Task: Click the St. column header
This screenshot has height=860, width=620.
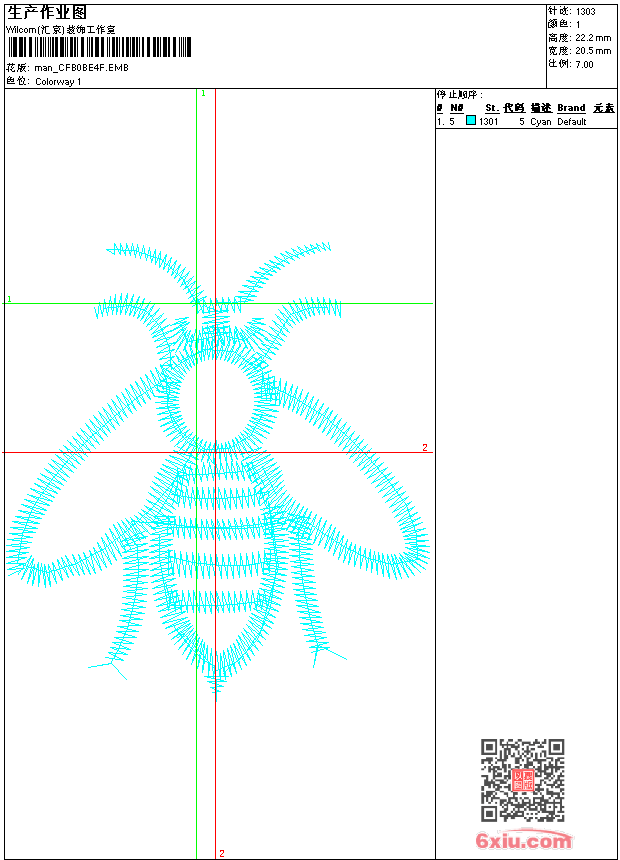Action: (x=491, y=108)
